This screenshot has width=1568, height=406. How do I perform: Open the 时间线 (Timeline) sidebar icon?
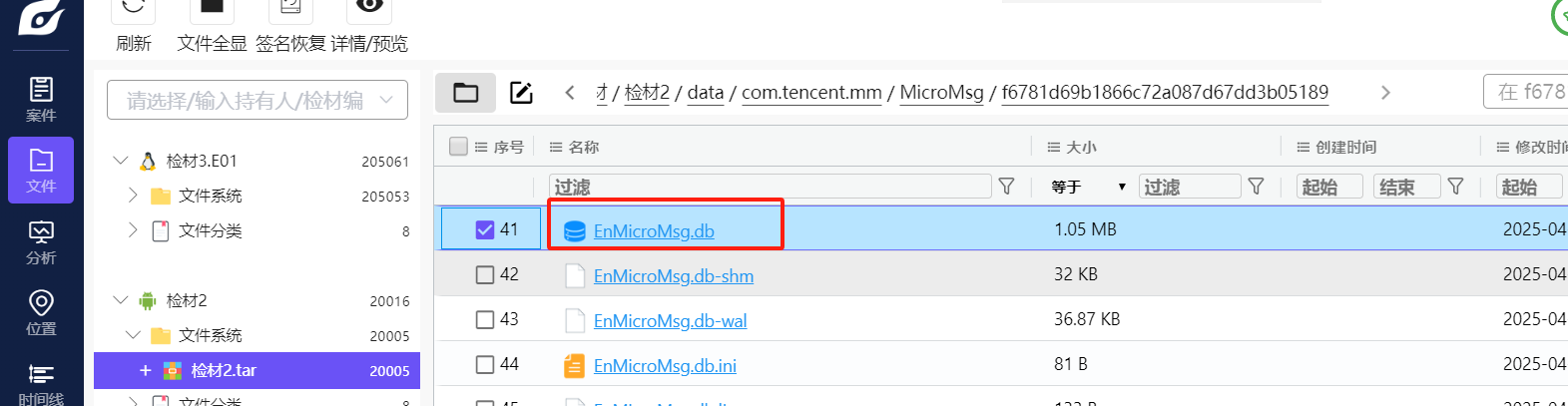(41, 384)
